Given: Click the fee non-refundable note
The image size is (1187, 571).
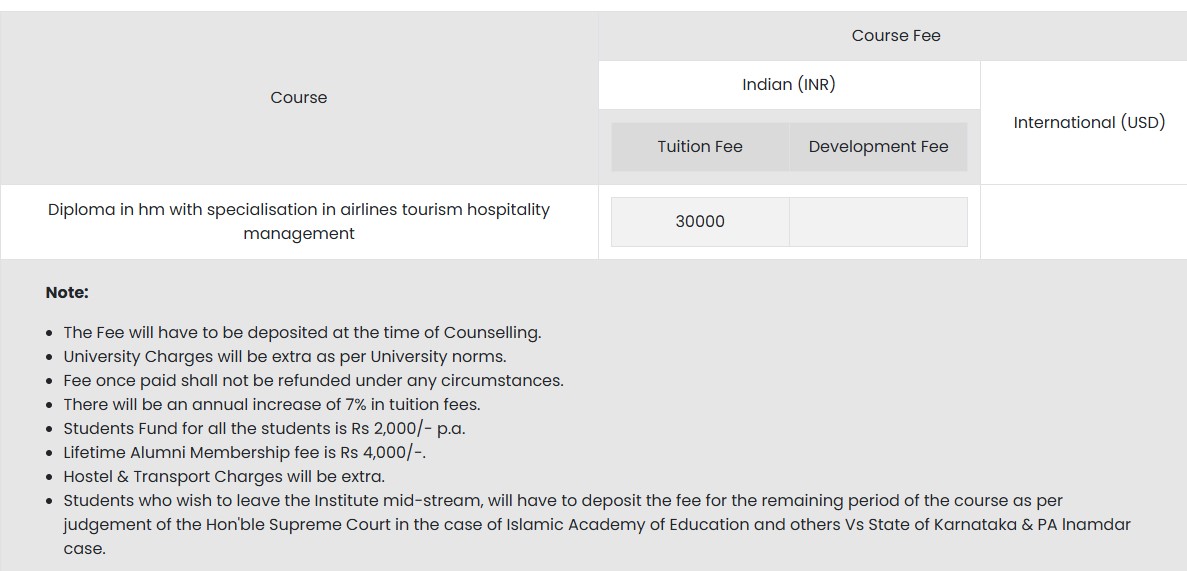Looking at the screenshot, I should [313, 381].
